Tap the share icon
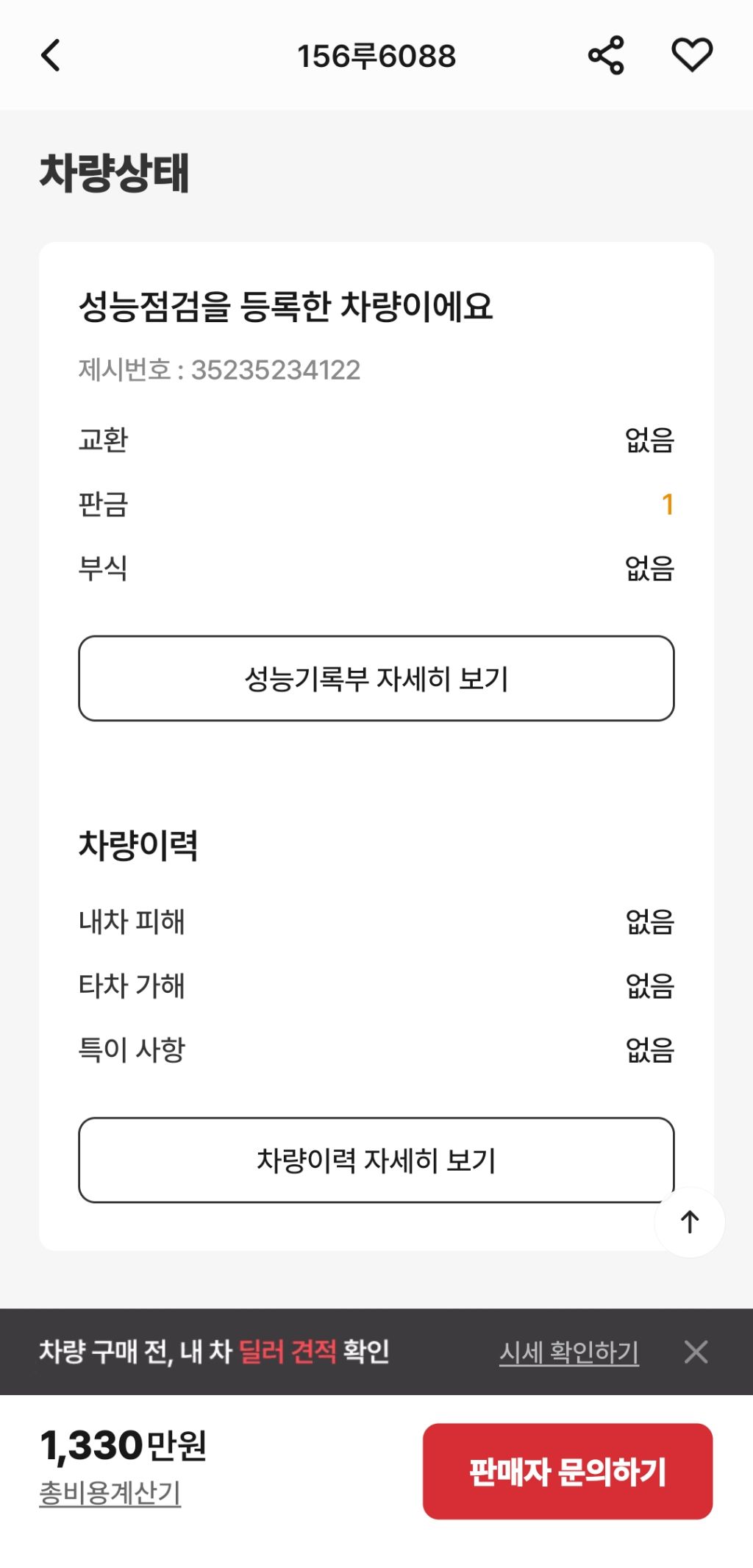This screenshot has height=1568, width=753. coord(605,56)
